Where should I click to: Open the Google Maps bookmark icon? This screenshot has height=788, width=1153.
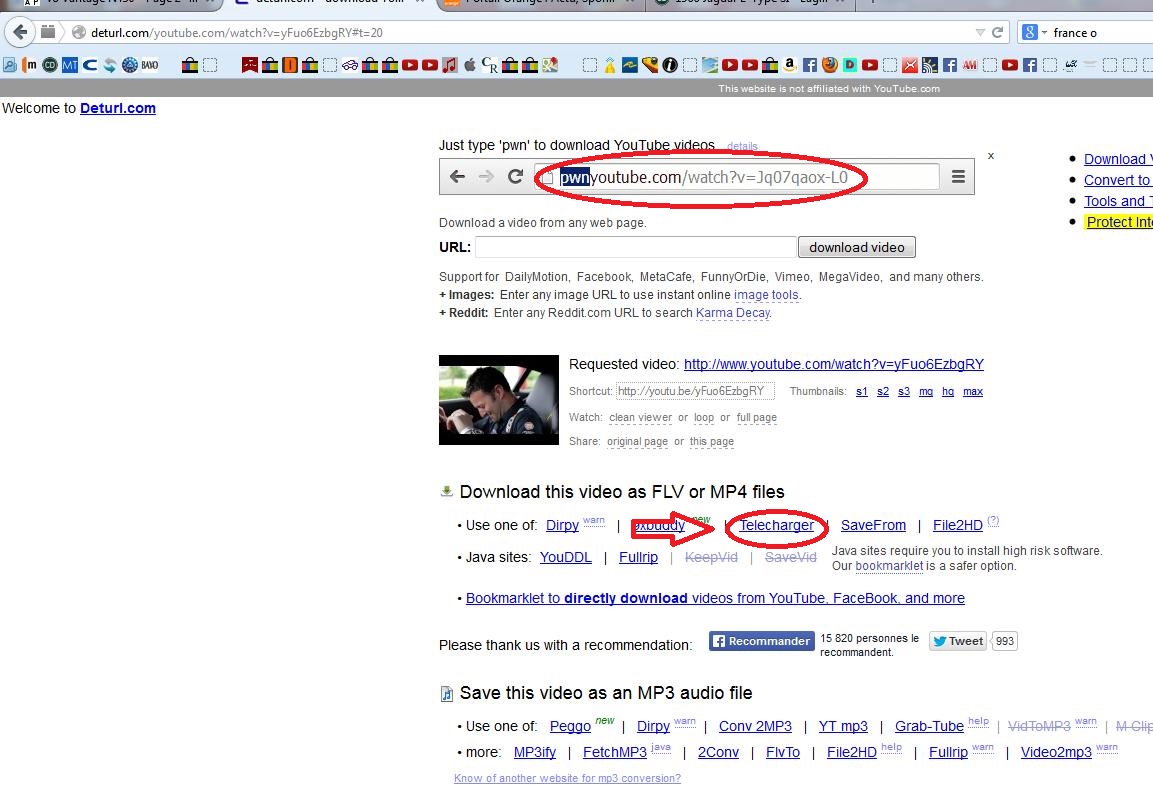(550, 65)
